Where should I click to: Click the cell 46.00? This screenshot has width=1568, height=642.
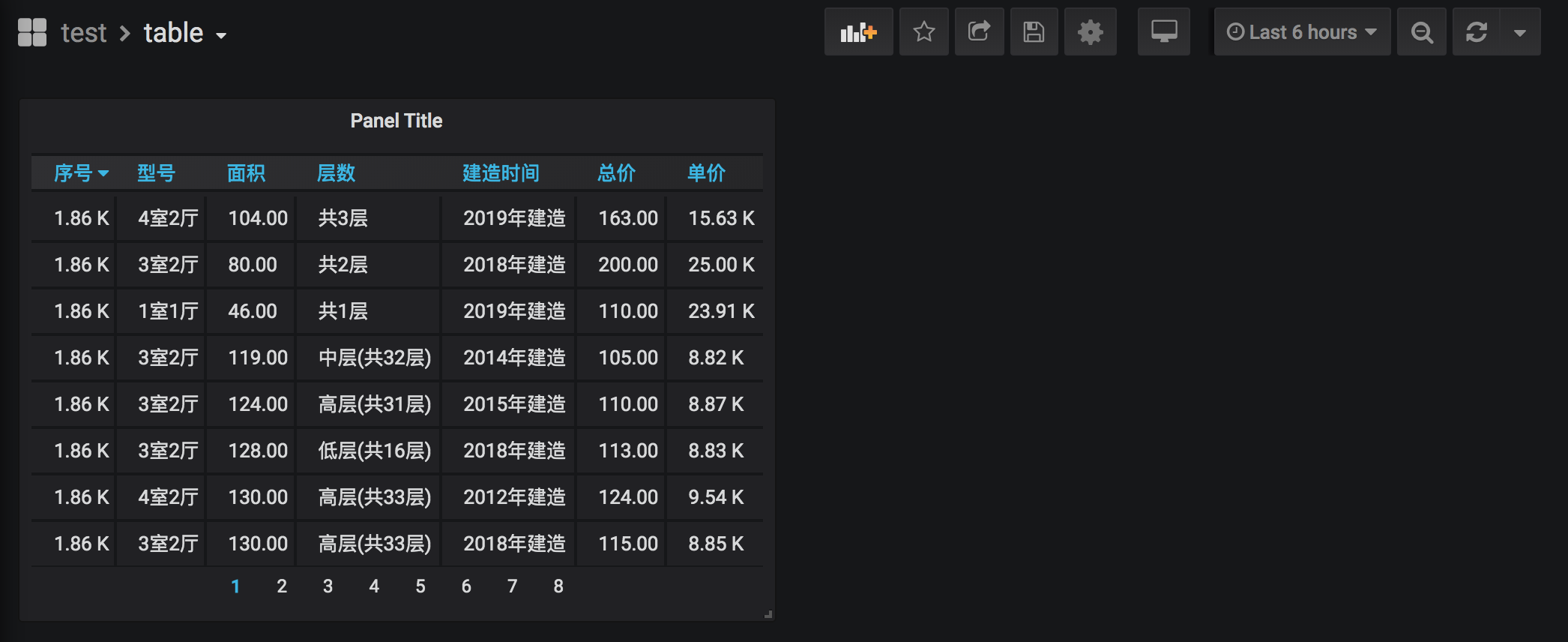tap(251, 311)
